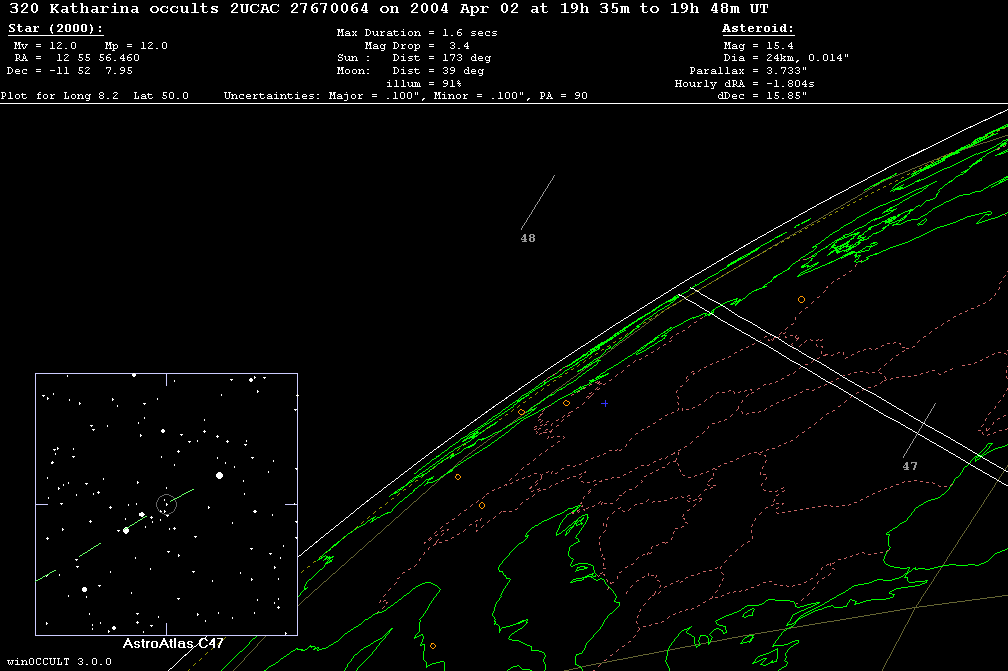Click the "Max Duration = 1.6 secs" line
Screen dimensions: 1008x671
click(x=417, y=33)
